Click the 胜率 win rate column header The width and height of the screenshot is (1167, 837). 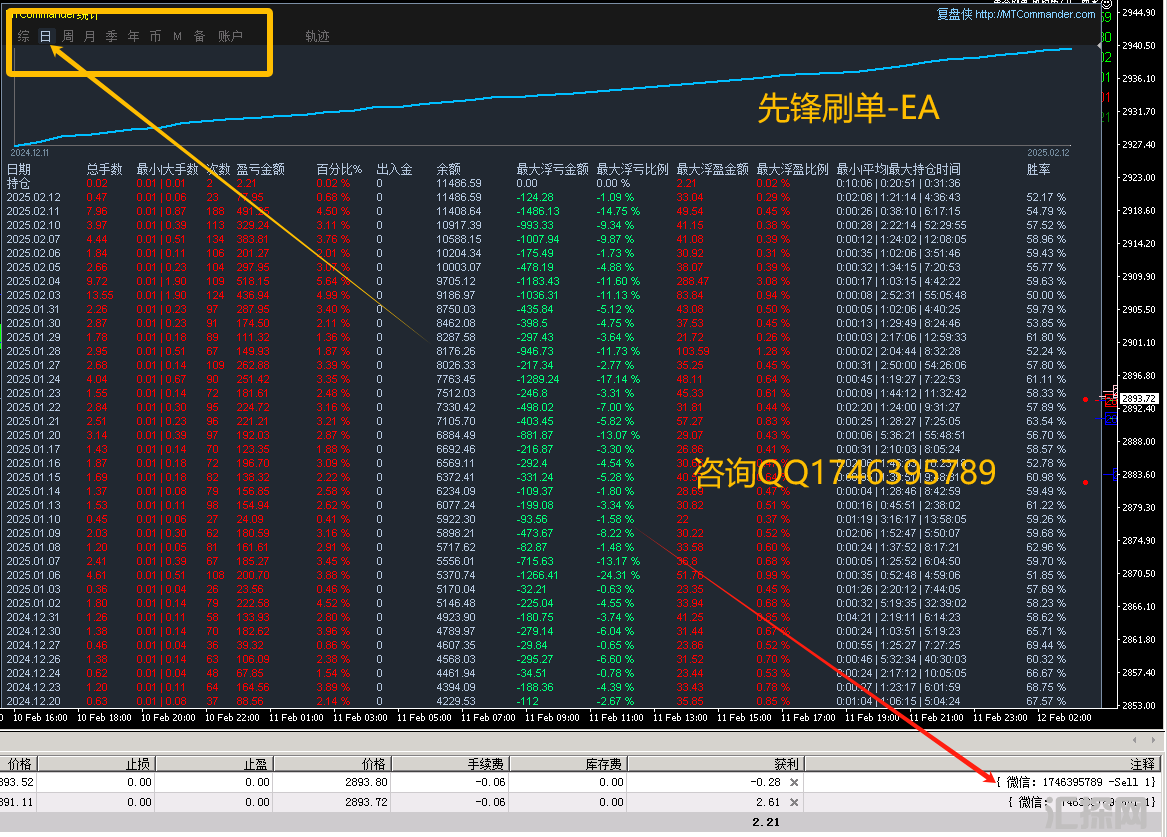coord(1038,170)
